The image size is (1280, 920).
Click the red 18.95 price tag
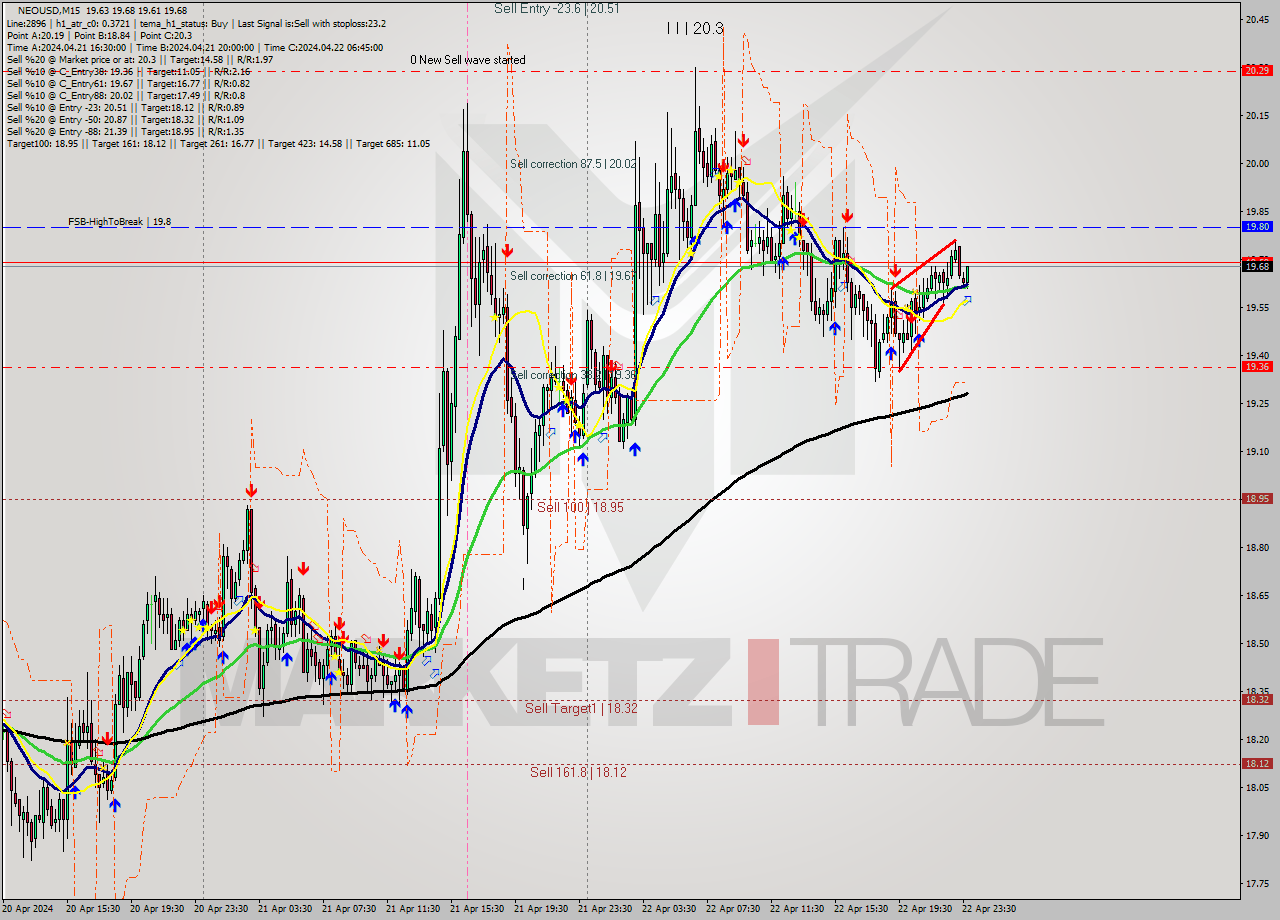[x=1257, y=498]
